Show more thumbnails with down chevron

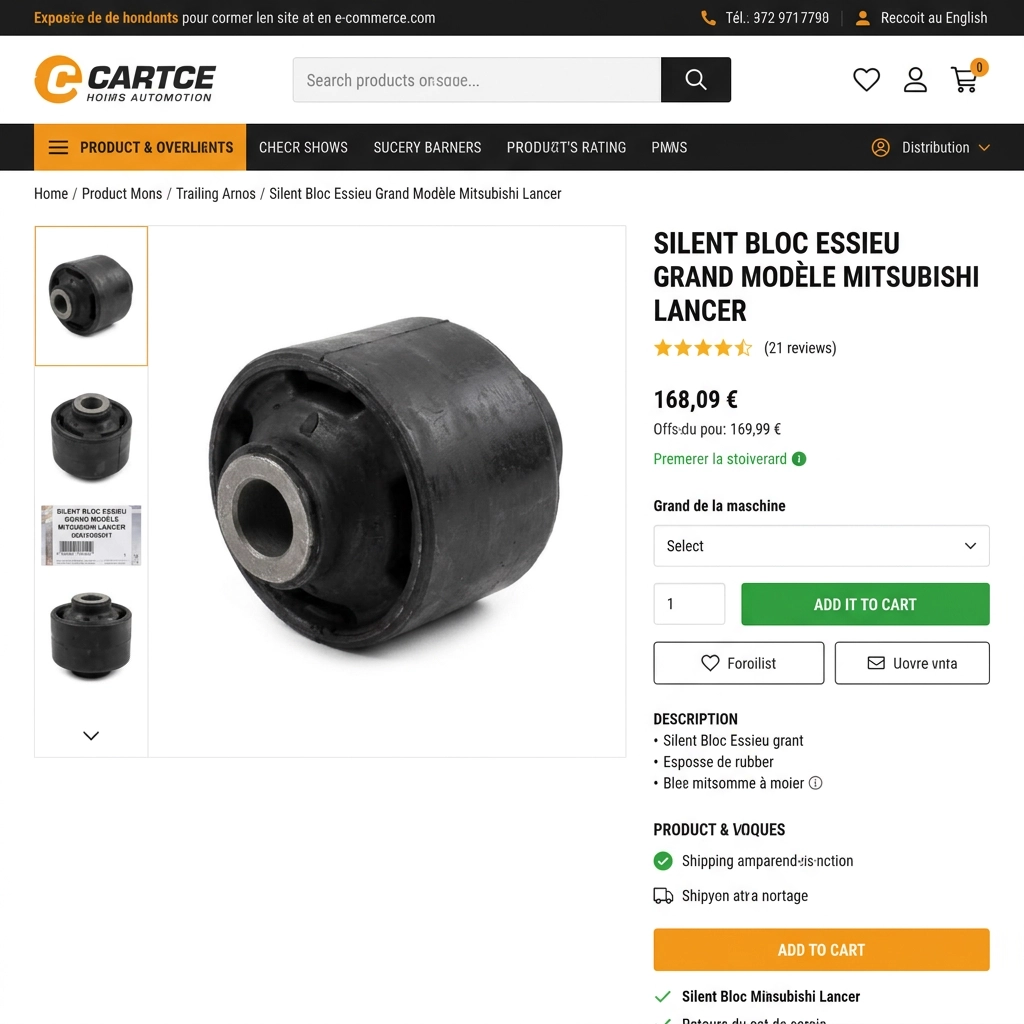91,735
